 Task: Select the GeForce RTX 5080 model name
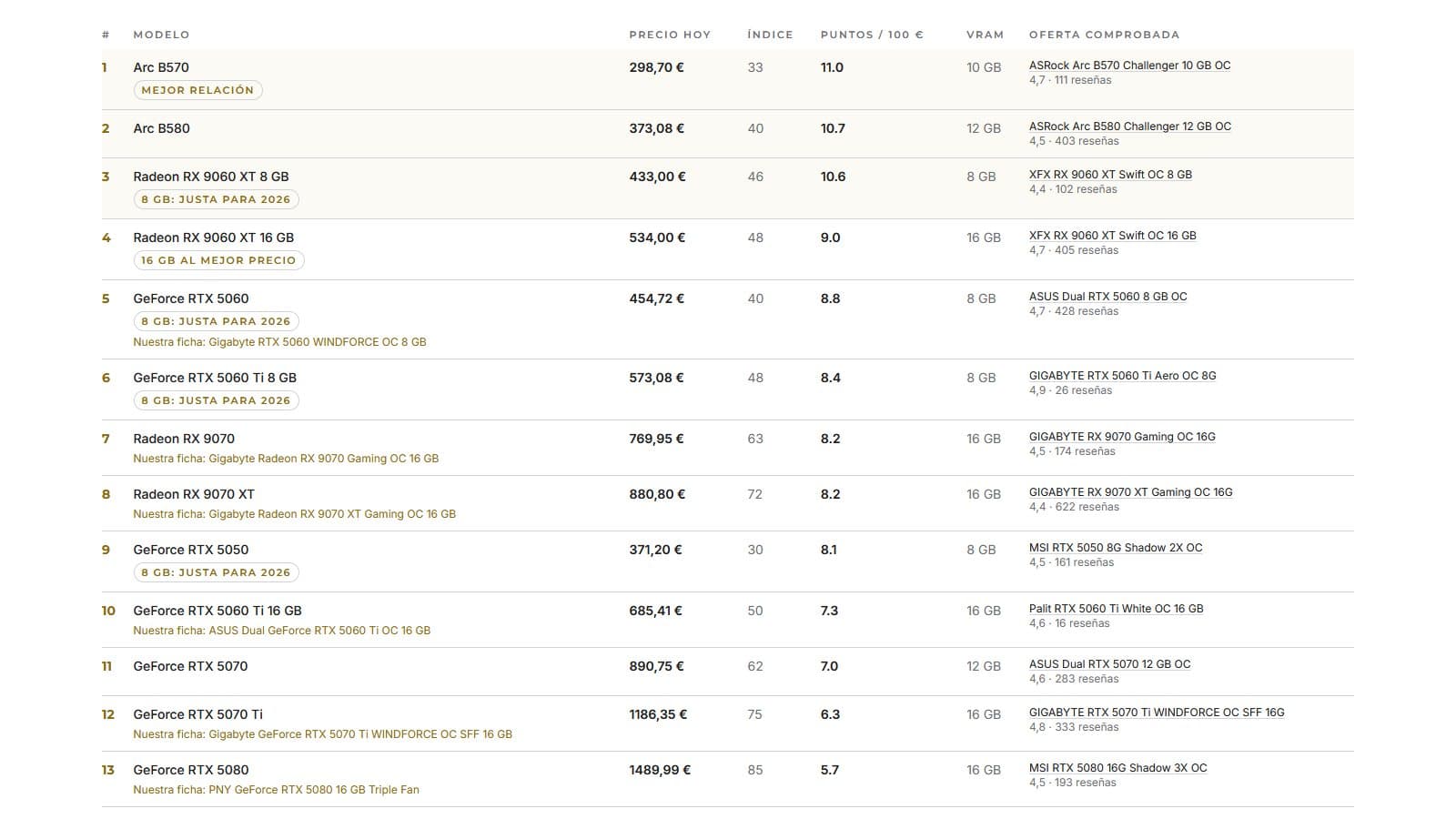click(x=191, y=770)
